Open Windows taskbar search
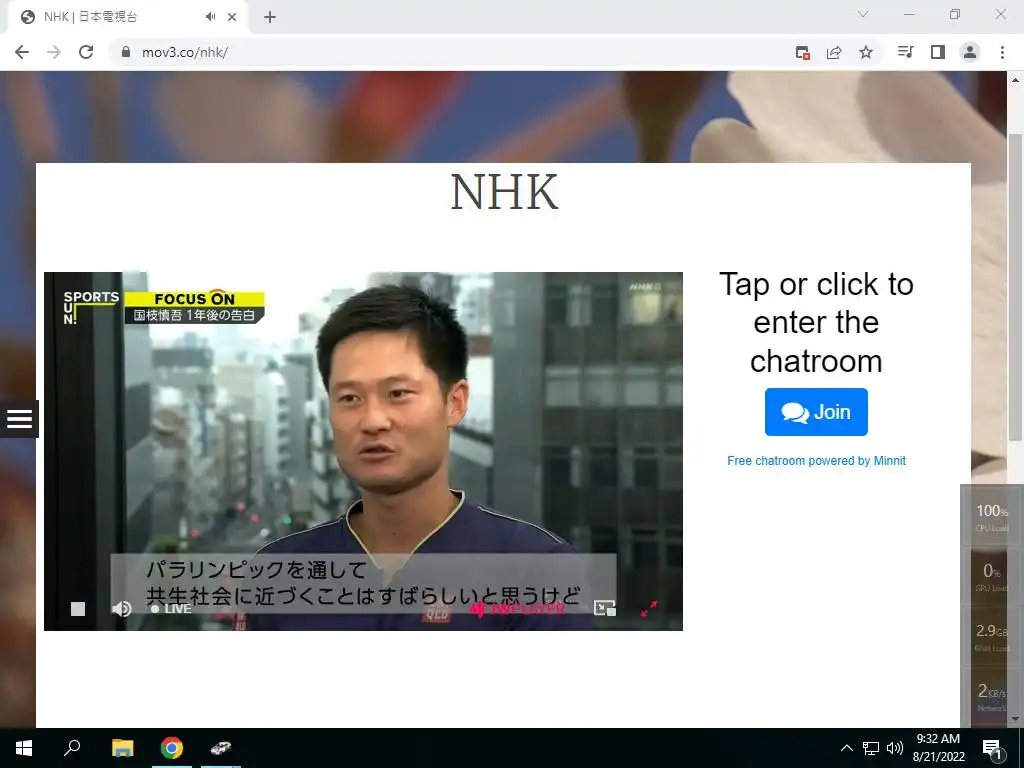The image size is (1024, 768). [x=72, y=748]
